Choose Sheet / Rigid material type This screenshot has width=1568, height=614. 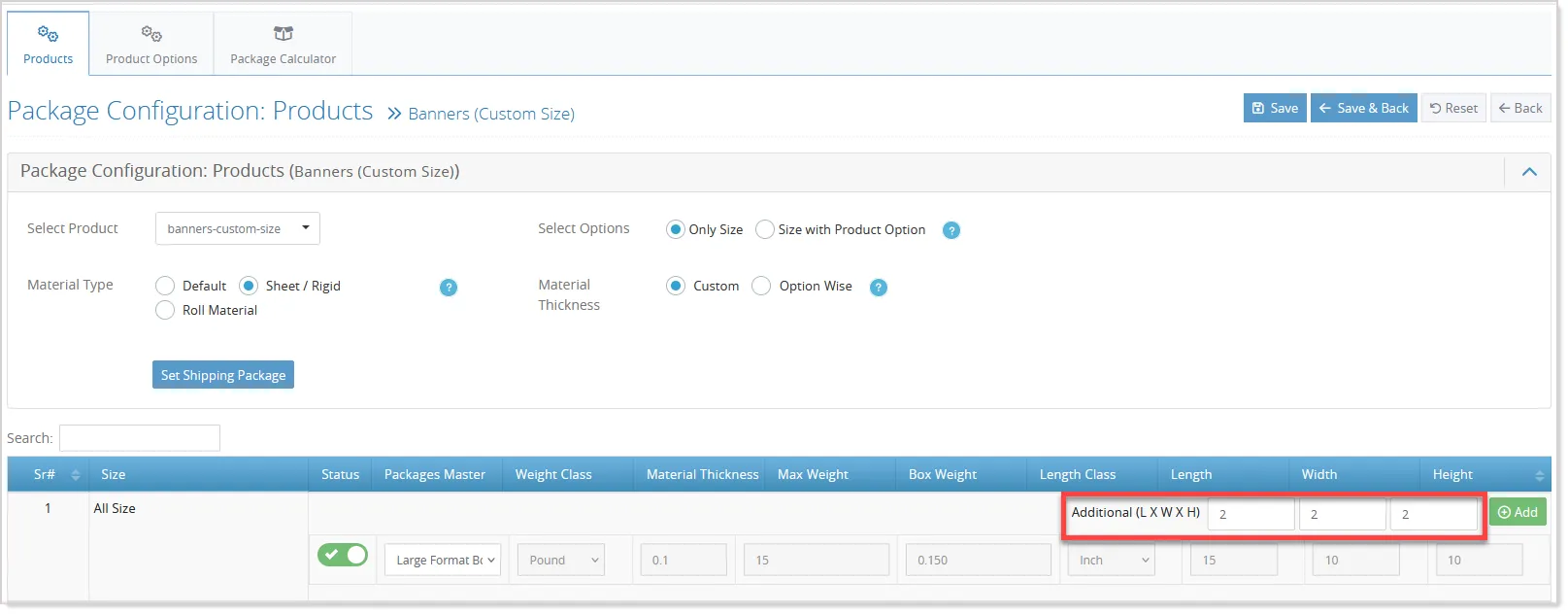click(x=249, y=286)
